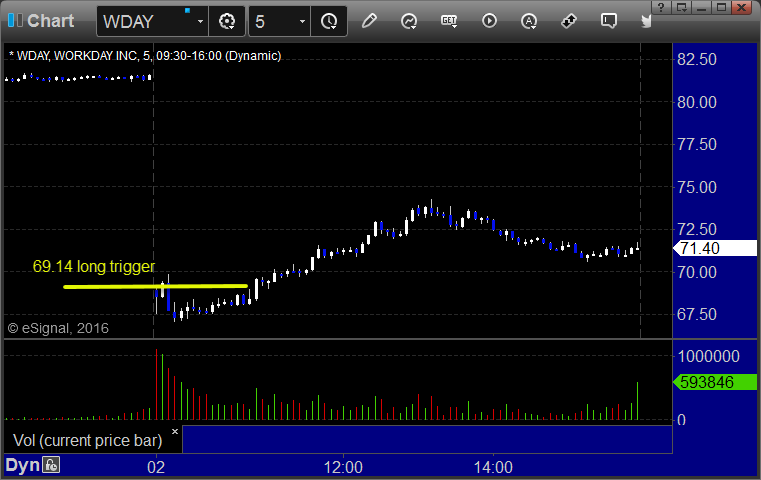Viewport: 761px width, 480px height.
Task: Click the Chart window logo icon
Action: point(15,20)
